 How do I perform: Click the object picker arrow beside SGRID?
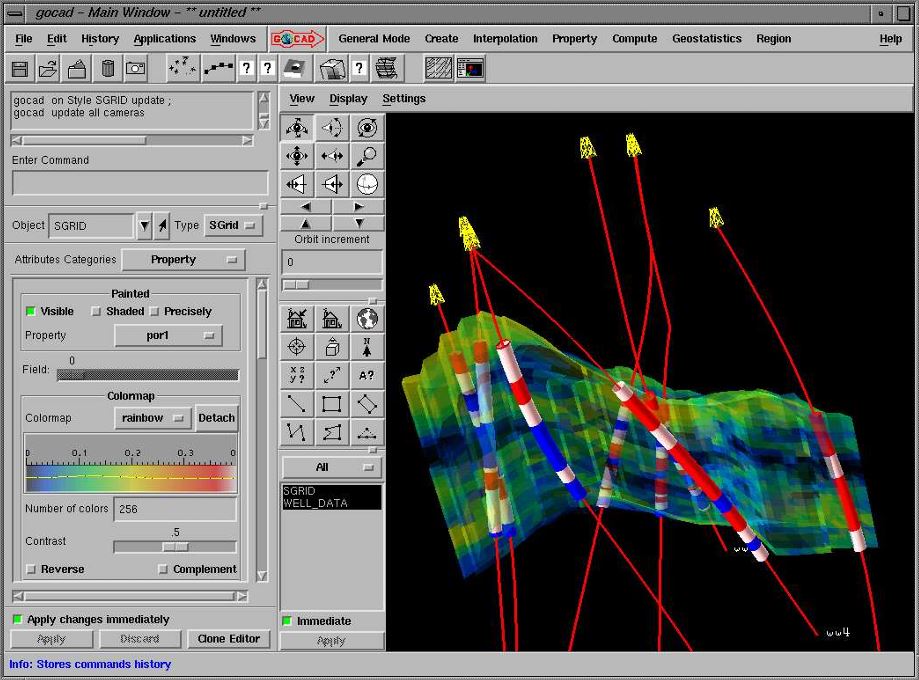pyautogui.click(x=162, y=226)
